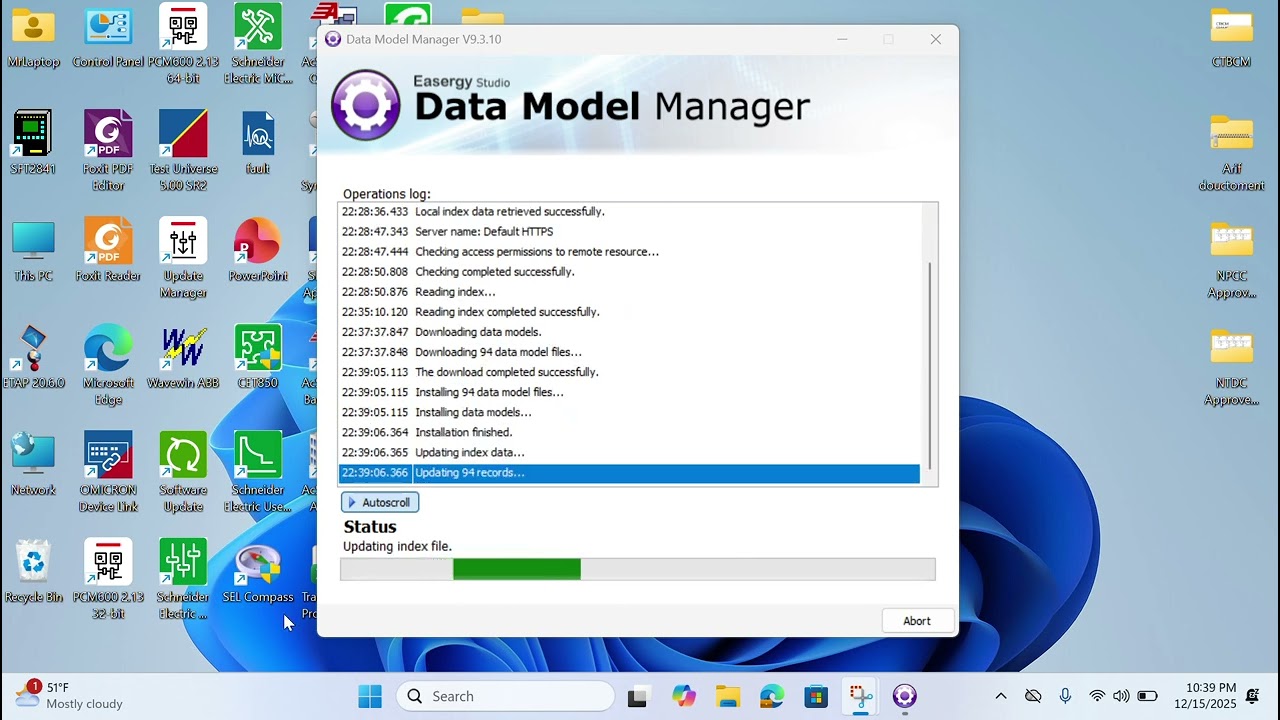1280x720 pixels.
Task: Launch SEL Compass shortcut
Action: tap(258, 573)
